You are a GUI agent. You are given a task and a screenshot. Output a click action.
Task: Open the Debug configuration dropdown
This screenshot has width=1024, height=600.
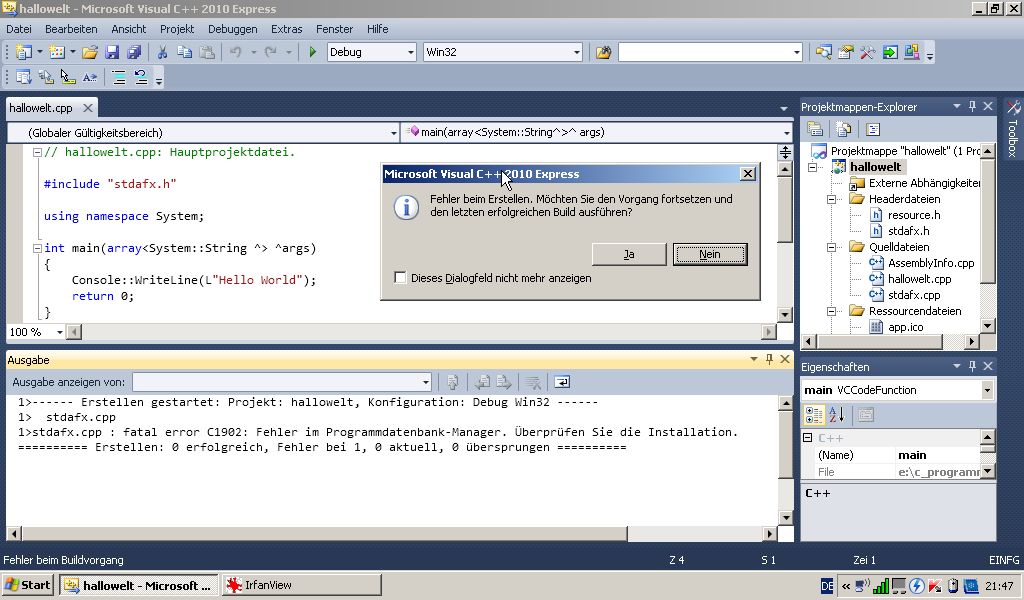(x=411, y=52)
